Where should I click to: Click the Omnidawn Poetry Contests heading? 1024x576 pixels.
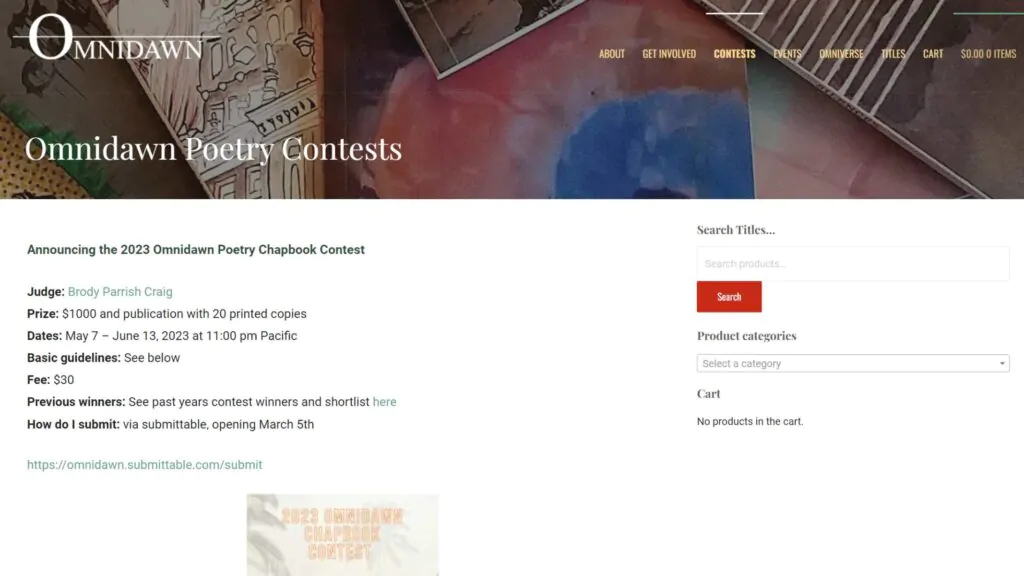[x=213, y=149]
